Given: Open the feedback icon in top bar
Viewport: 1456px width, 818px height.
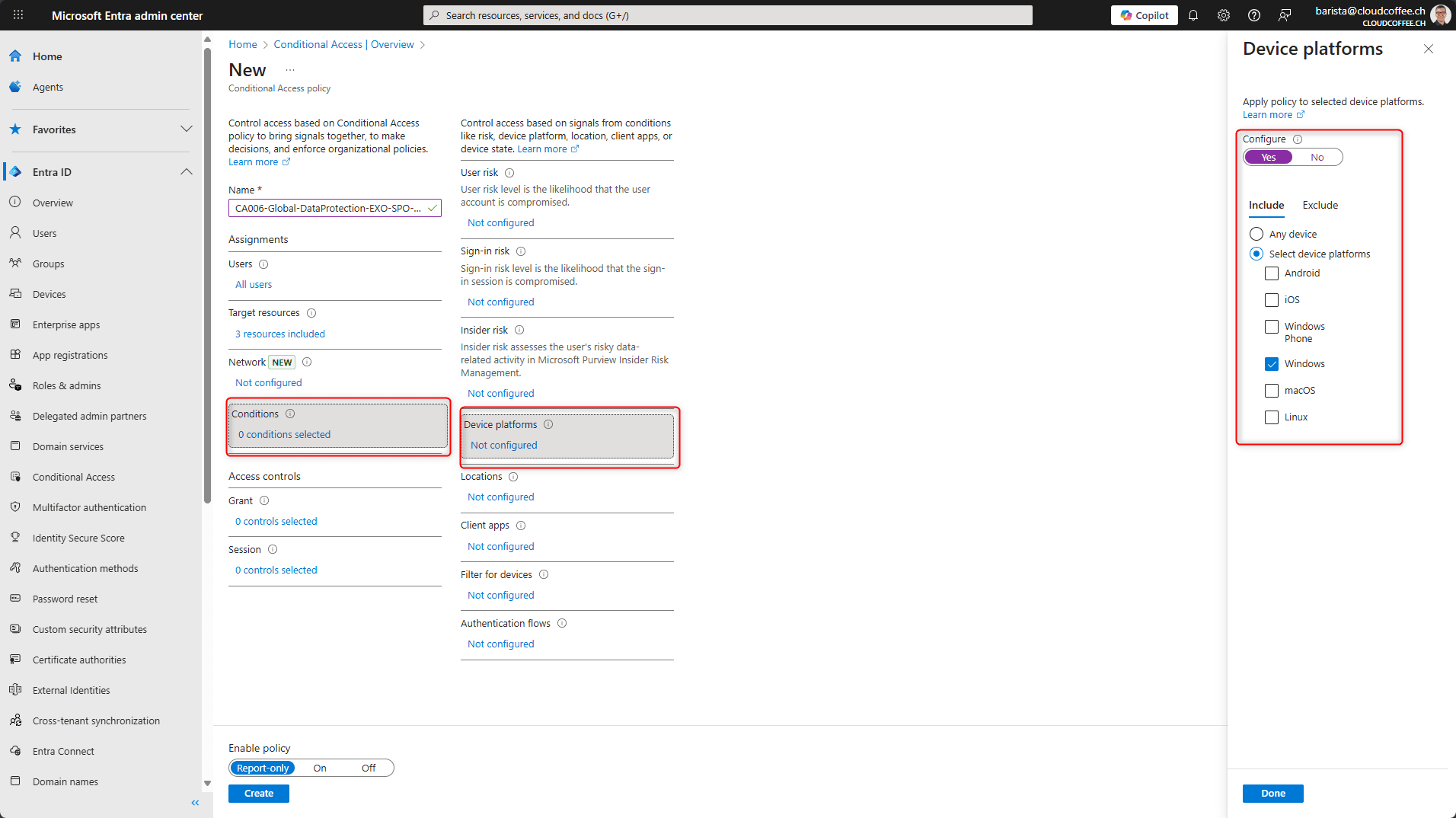Looking at the screenshot, I should click(x=1285, y=15).
